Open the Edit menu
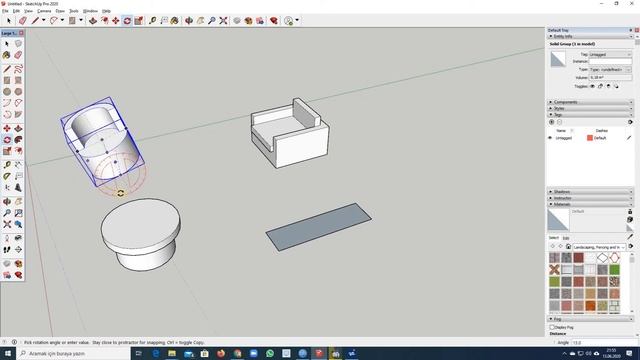640x360 pixels. (x=16, y=11)
